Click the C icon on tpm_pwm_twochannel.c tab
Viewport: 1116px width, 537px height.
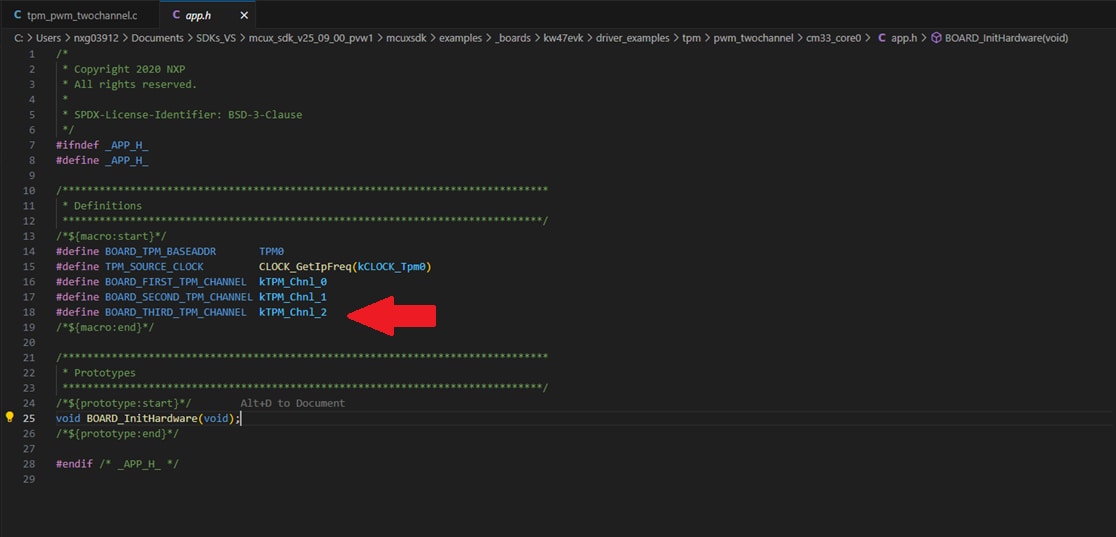pos(18,16)
